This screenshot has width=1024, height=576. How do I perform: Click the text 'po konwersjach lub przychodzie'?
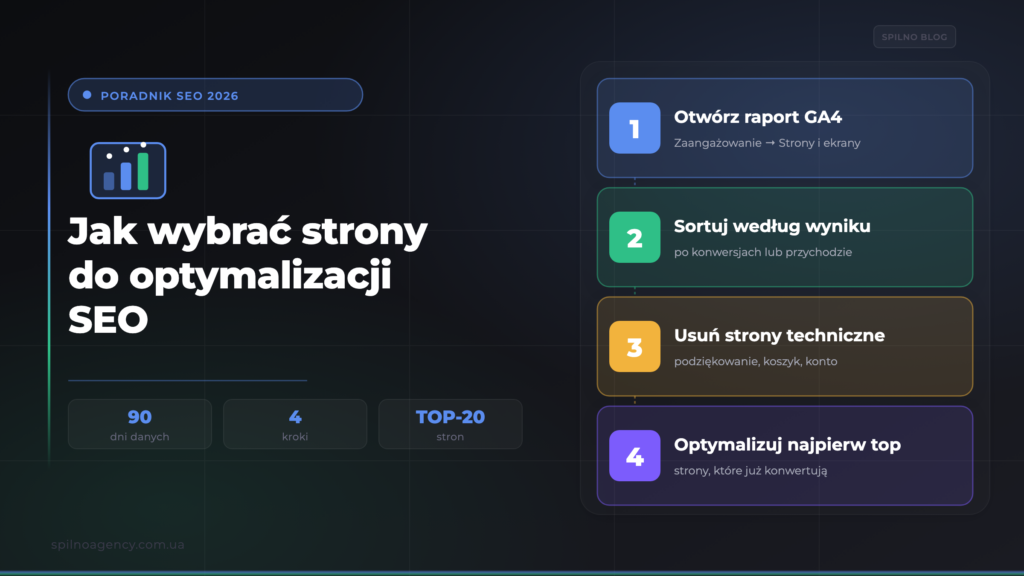click(x=763, y=252)
